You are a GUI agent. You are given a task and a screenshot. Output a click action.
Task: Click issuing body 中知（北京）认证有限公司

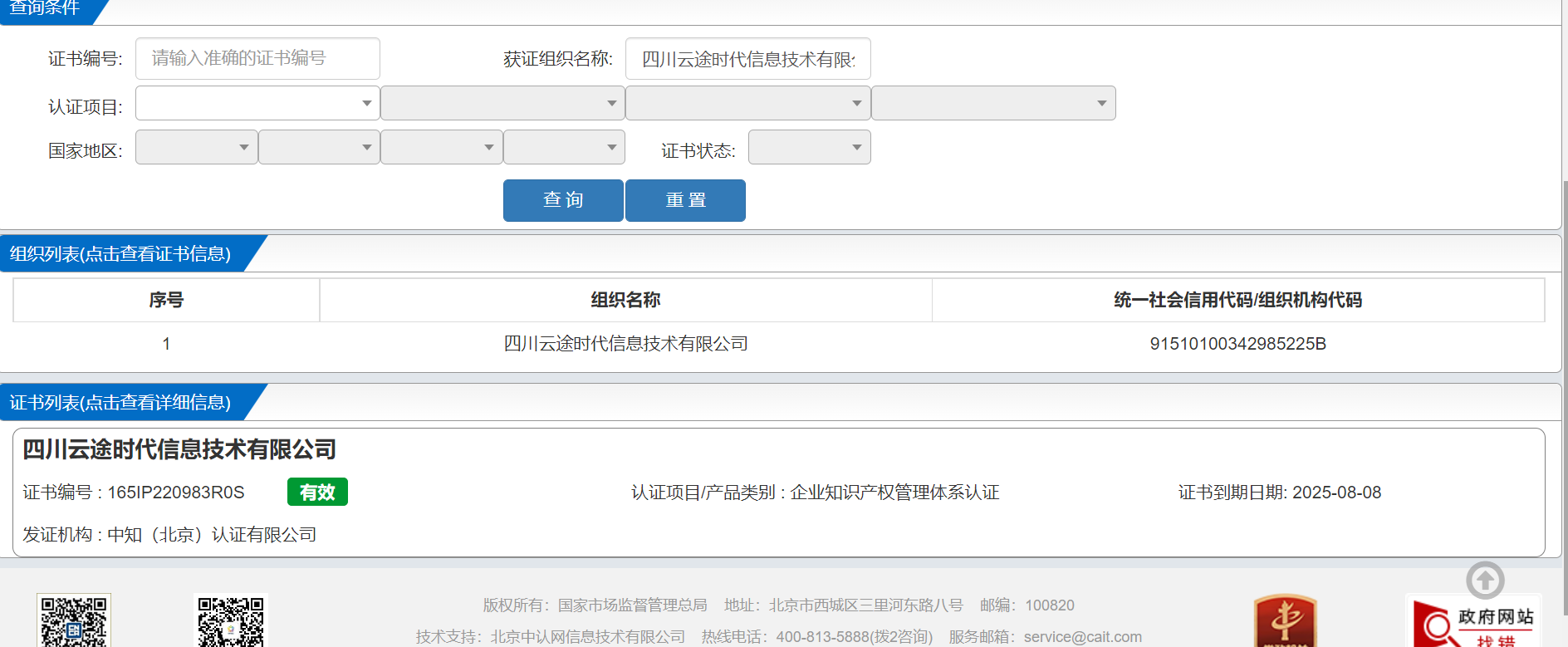pyautogui.click(x=212, y=535)
